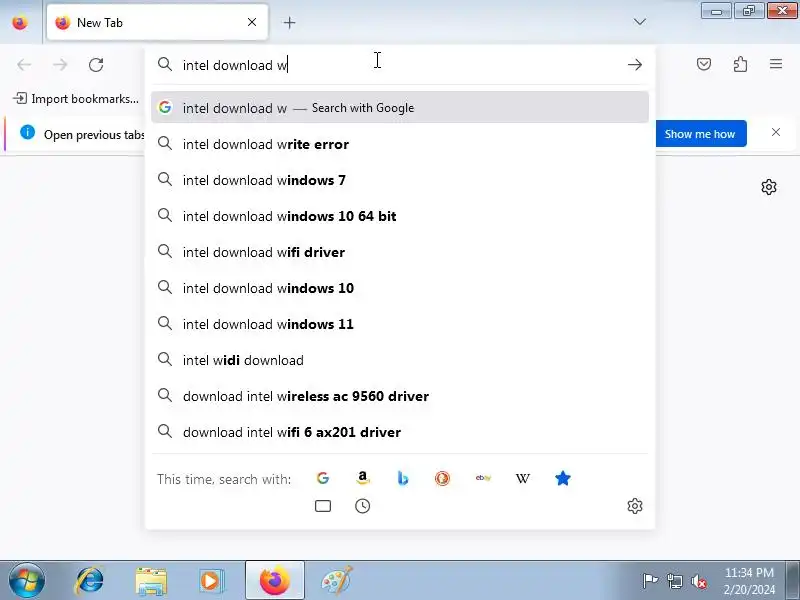800x600 pixels.
Task: Search this time with Amazon
Action: [x=362, y=478]
